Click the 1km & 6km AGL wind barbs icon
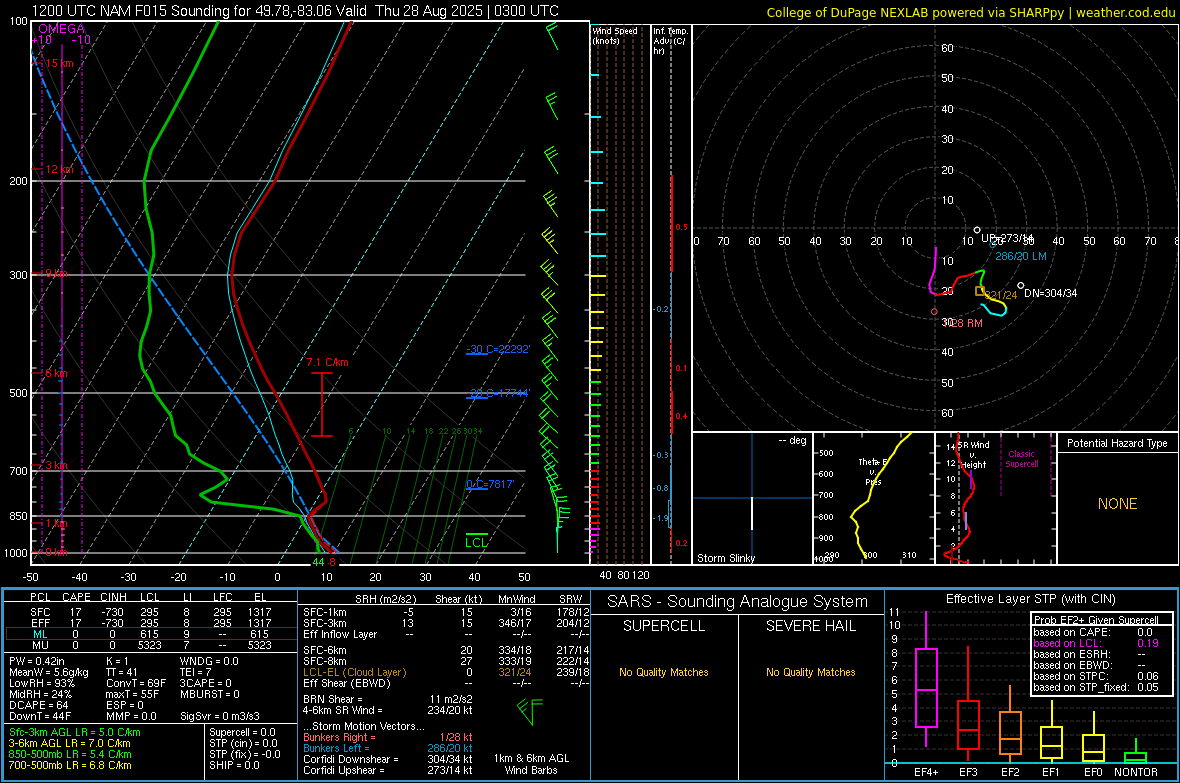Image resolution: width=1180 pixels, height=783 pixels. pos(530,711)
